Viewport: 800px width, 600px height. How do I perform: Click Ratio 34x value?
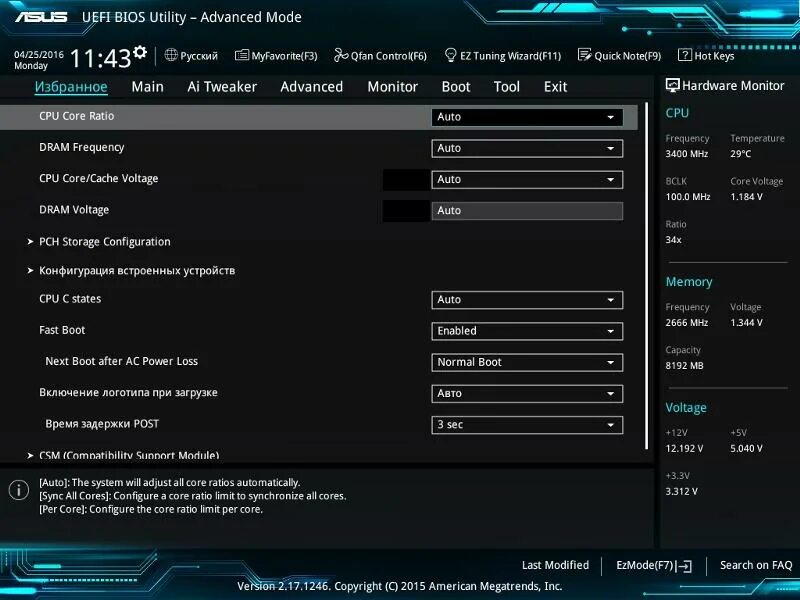click(673, 240)
